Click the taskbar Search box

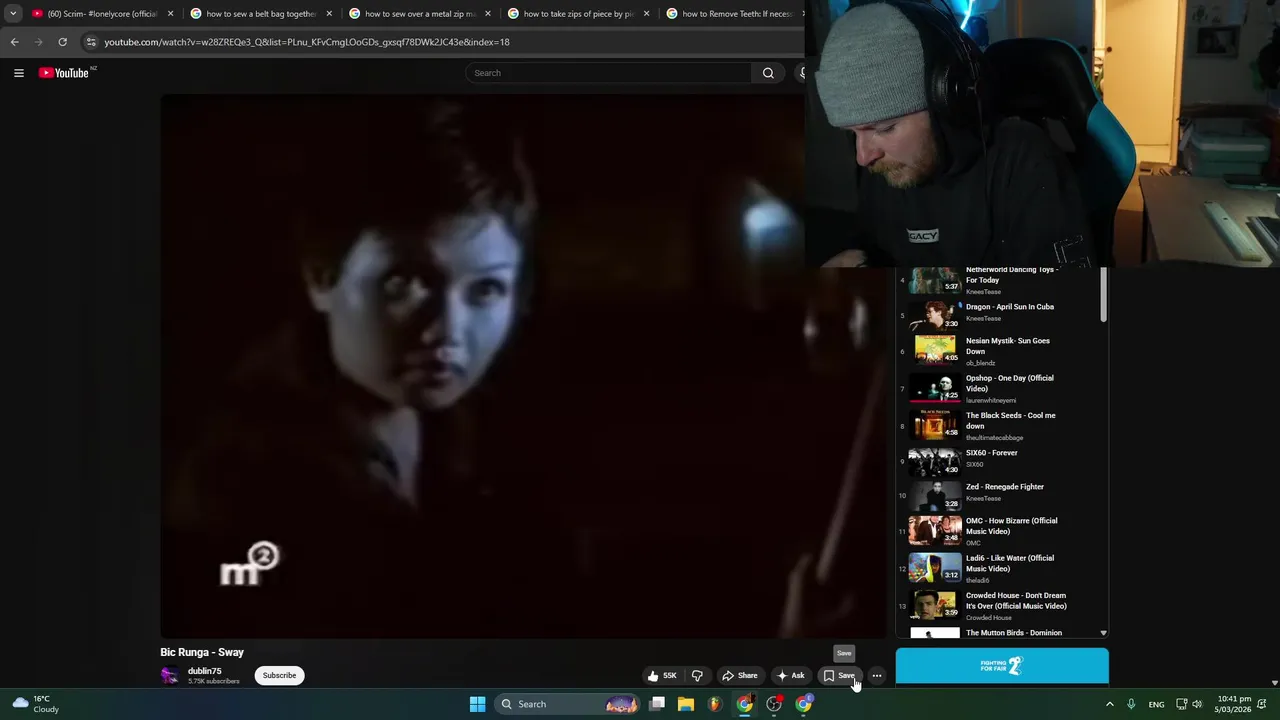(x=567, y=704)
